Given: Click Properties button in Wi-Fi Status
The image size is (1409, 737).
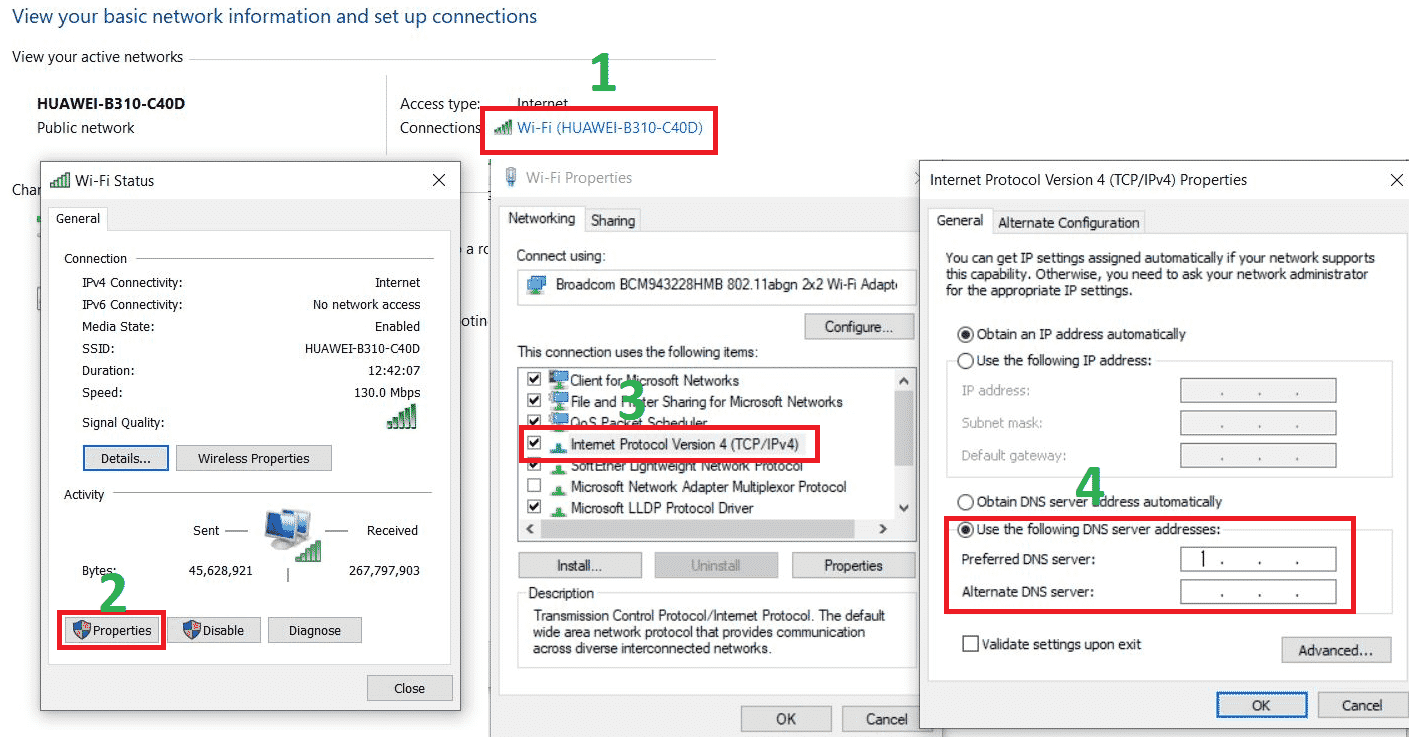Looking at the screenshot, I should (x=112, y=630).
